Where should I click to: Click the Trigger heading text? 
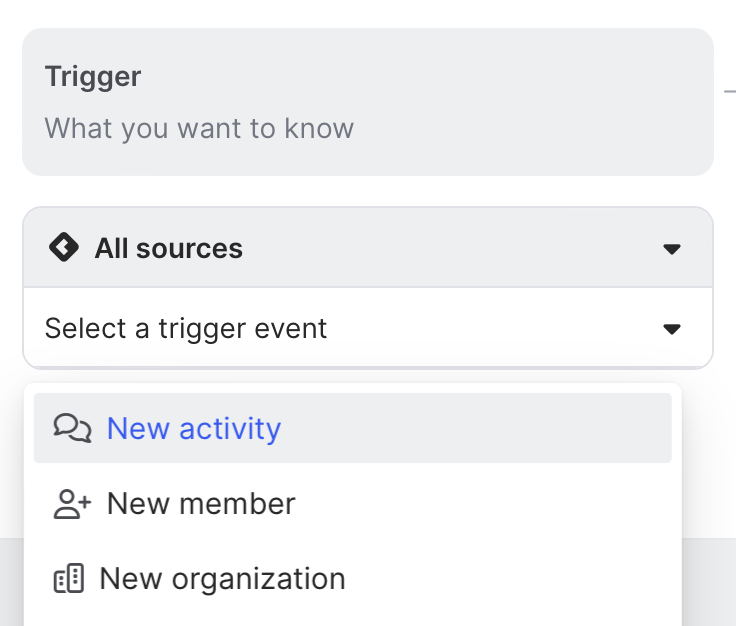pos(93,77)
